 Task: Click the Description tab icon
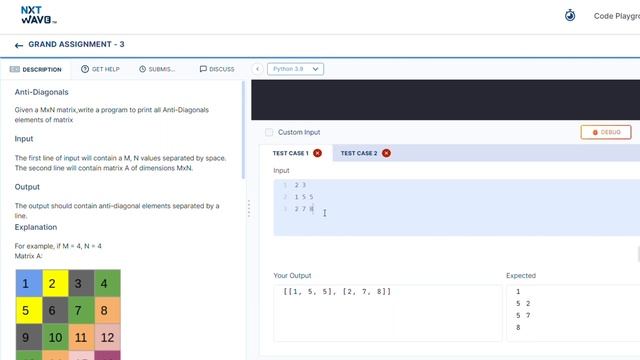15,69
